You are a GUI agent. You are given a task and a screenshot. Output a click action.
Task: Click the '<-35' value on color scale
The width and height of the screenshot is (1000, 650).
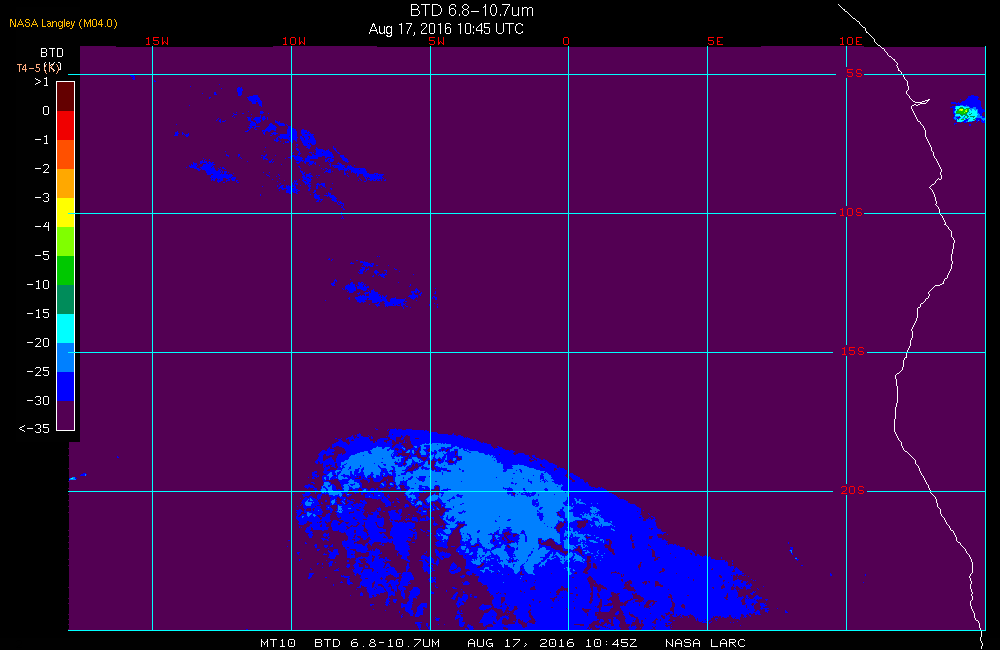[34, 429]
